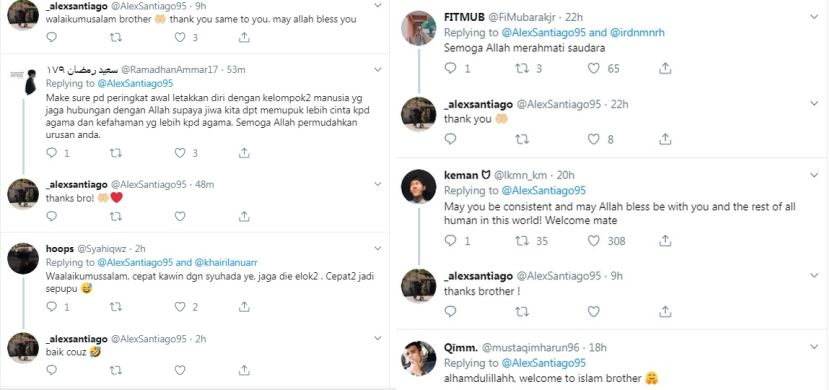Like the 'thanks brother !' reply
830x390 pixels.
(x=593, y=311)
